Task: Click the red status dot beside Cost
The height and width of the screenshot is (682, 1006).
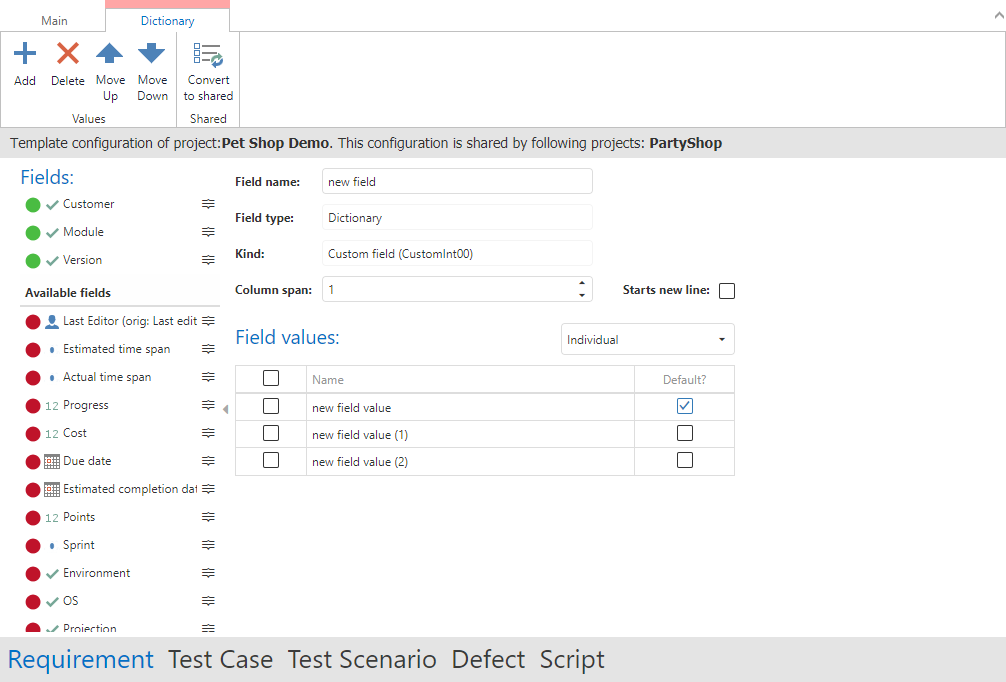Action: click(x=33, y=434)
